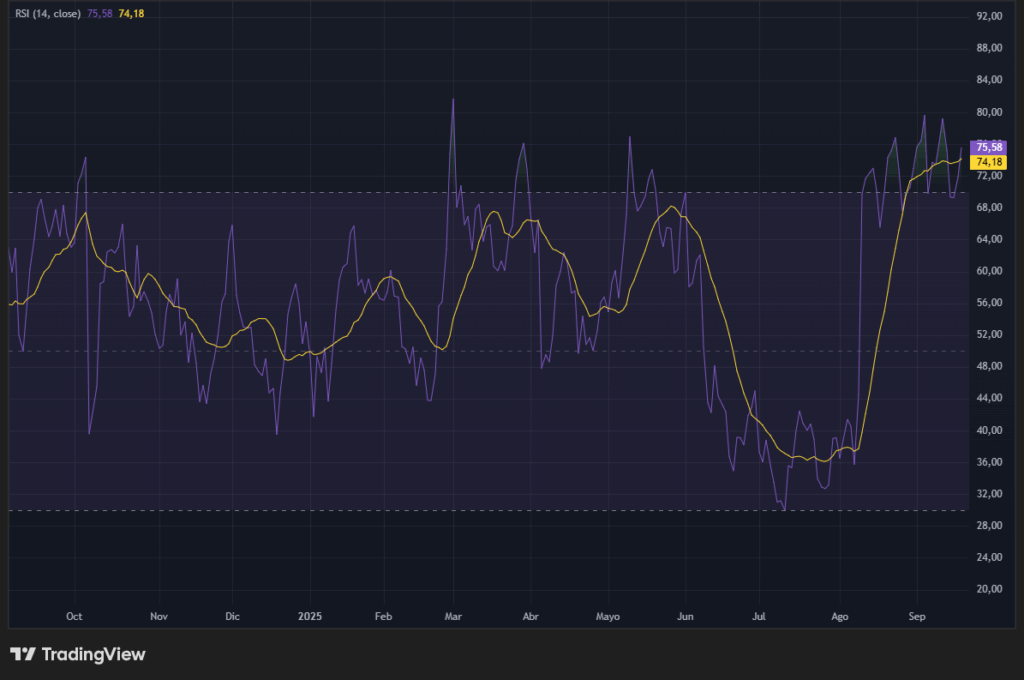Viewport: 1024px width, 680px height.
Task: Click the Oct label on time axis
Action: click(74, 617)
